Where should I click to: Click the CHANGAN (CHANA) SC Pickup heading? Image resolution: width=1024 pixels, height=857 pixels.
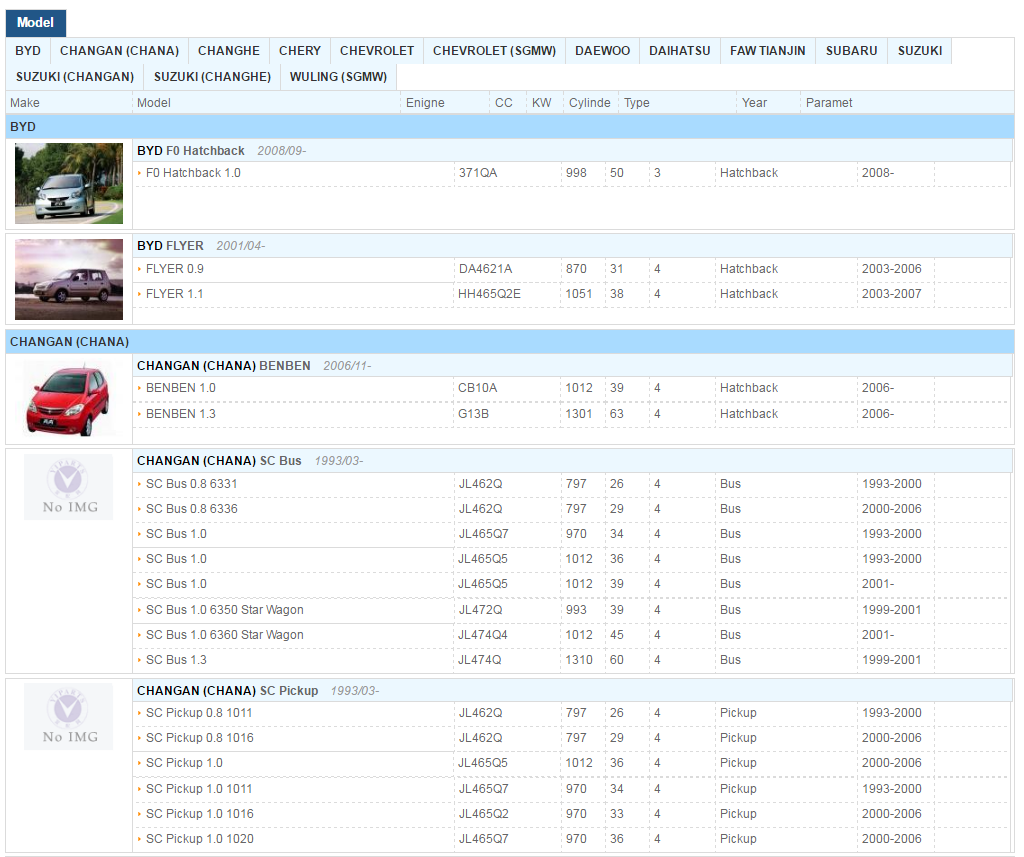[x=228, y=691]
